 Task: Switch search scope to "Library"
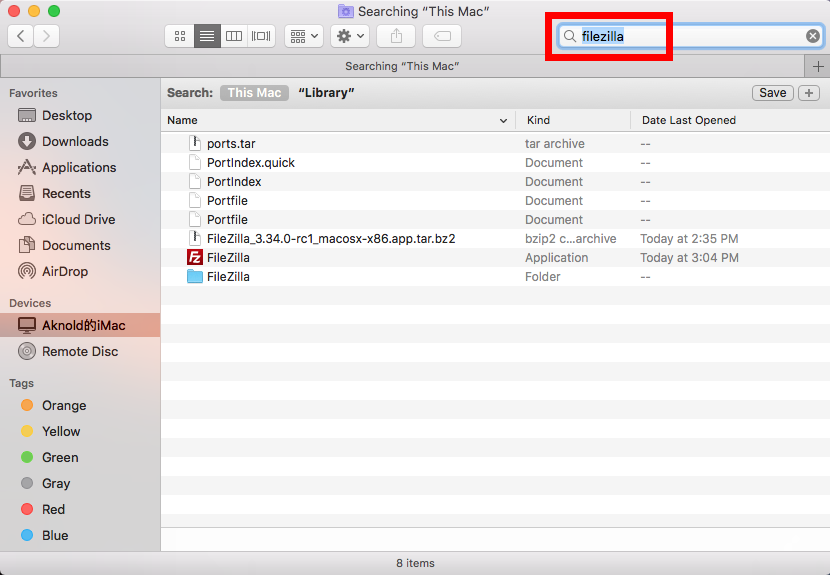pyautogui.click(x=326, y=93)
